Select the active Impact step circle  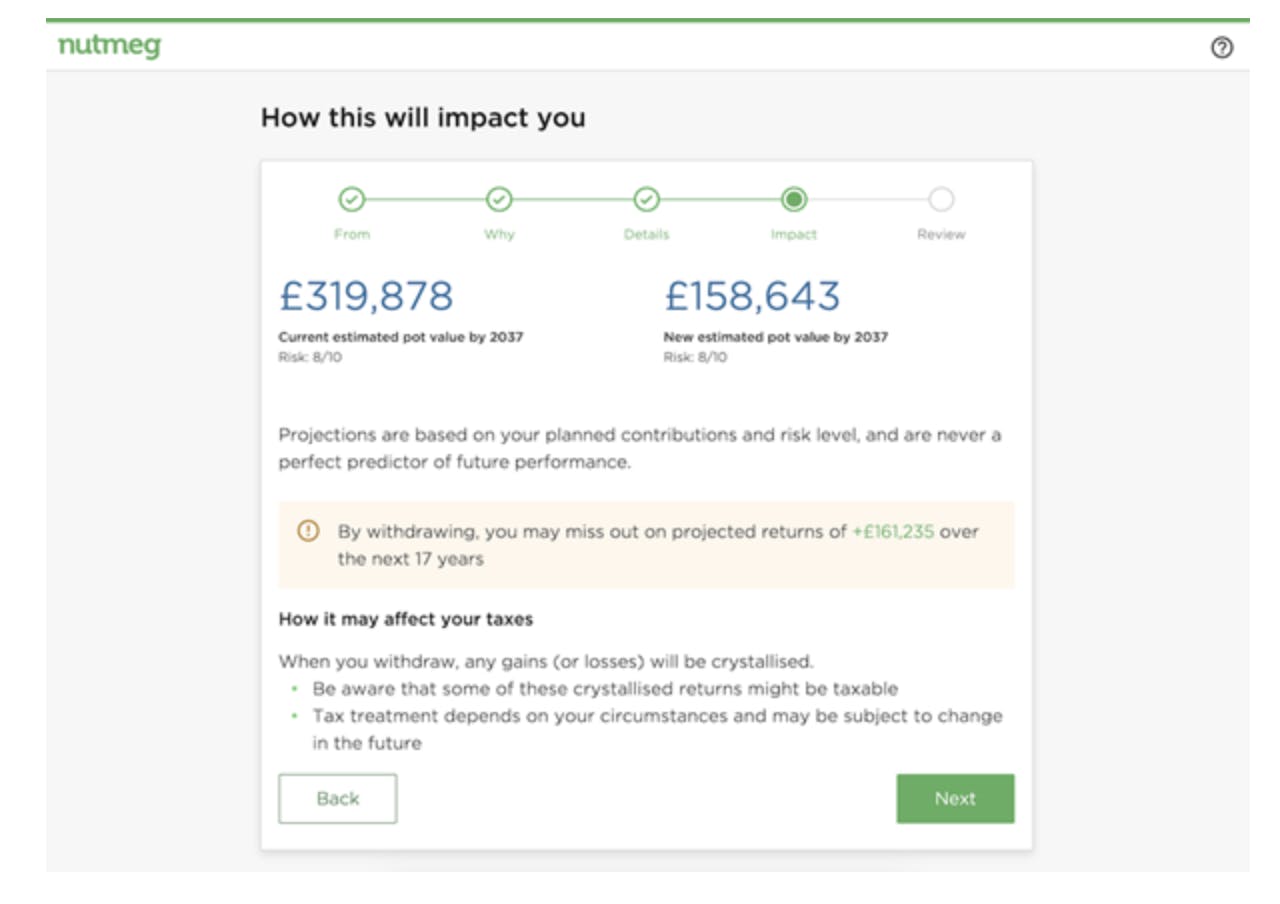pos(794,200)
